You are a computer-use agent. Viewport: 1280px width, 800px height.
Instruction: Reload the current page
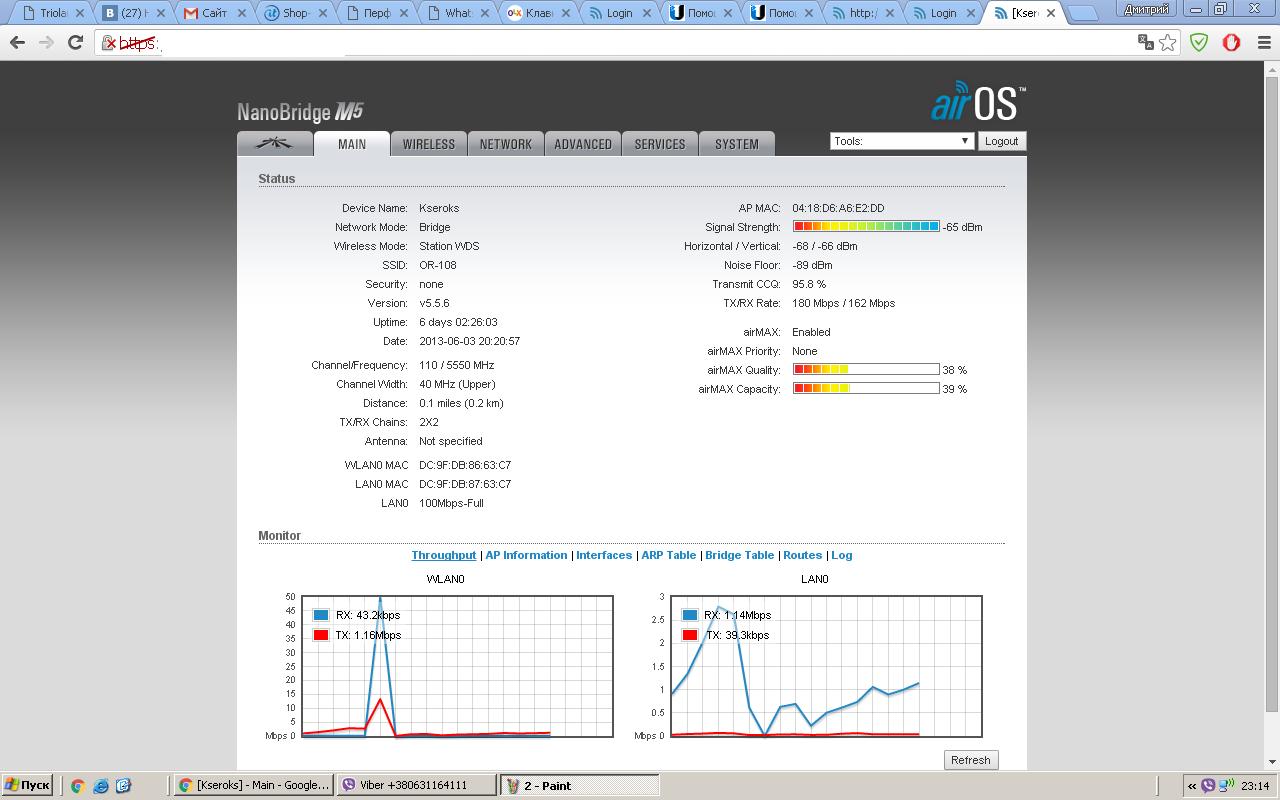pos(75,42)
